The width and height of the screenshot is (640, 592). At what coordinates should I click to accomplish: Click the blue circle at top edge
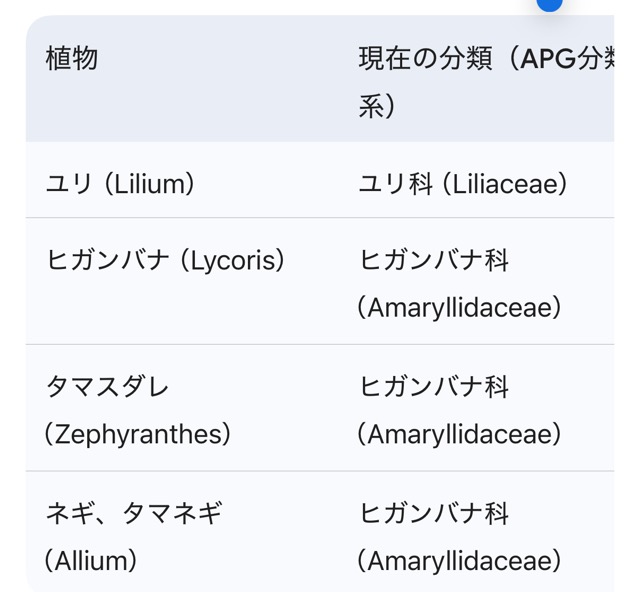pos(549,3)
